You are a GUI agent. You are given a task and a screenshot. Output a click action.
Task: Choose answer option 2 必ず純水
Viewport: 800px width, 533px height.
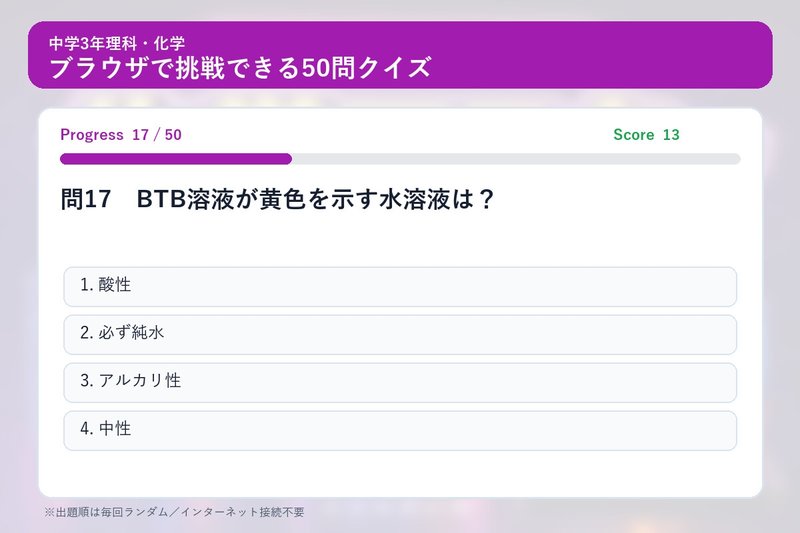(x=400, y=335)
